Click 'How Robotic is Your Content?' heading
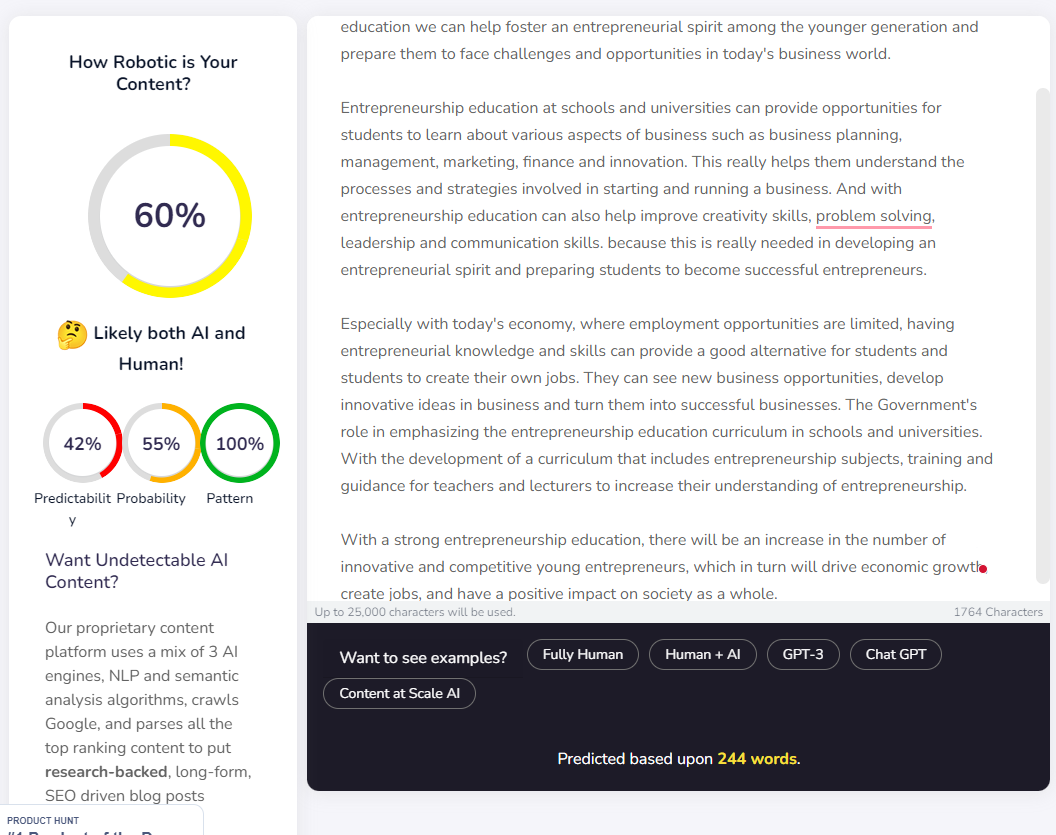Image resolution: width=1056 pixels, height=835 pixels. pyautogui.click(x=153, y=73)
